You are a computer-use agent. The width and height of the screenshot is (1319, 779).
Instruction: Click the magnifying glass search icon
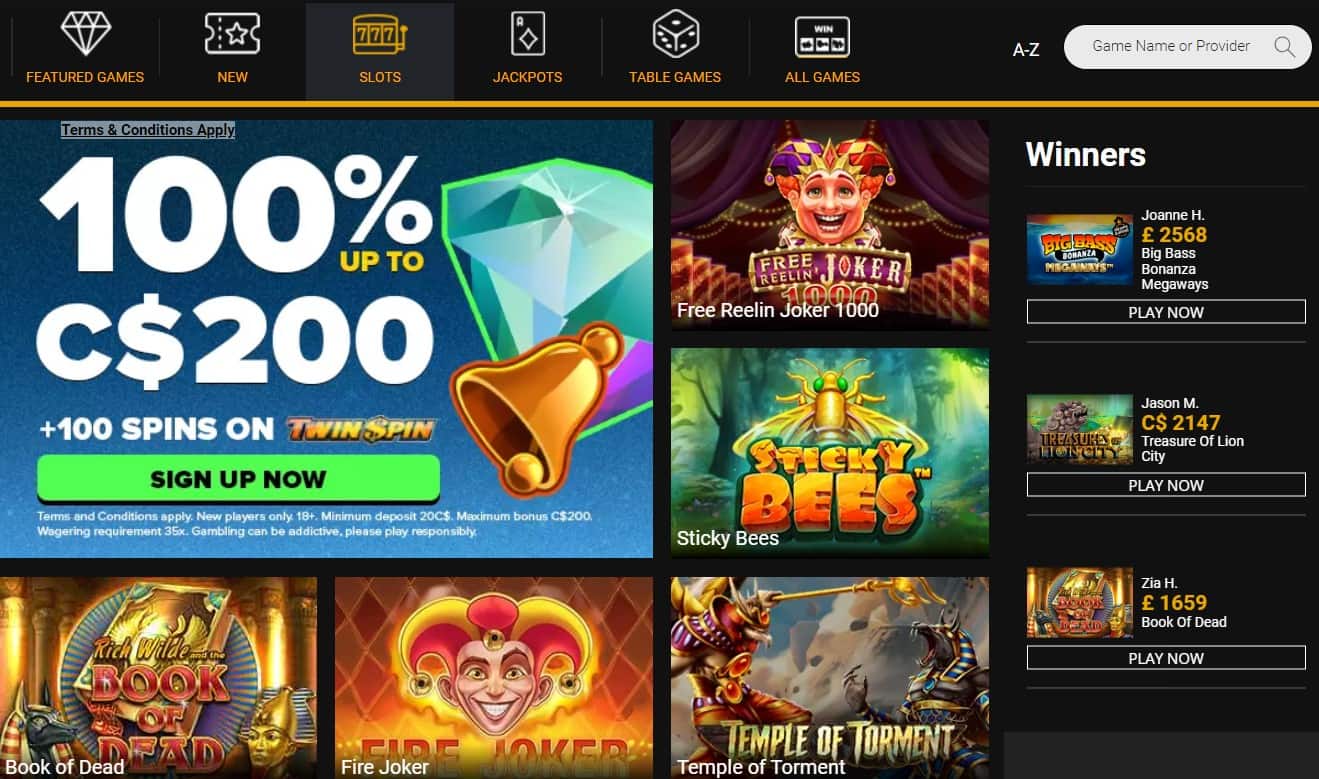(x=1285, y=46)
